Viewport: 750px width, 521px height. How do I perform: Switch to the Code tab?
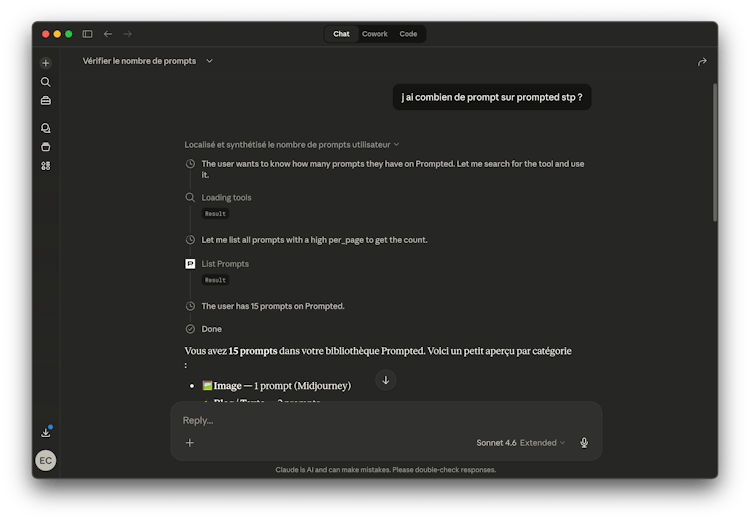coord(408,34)
